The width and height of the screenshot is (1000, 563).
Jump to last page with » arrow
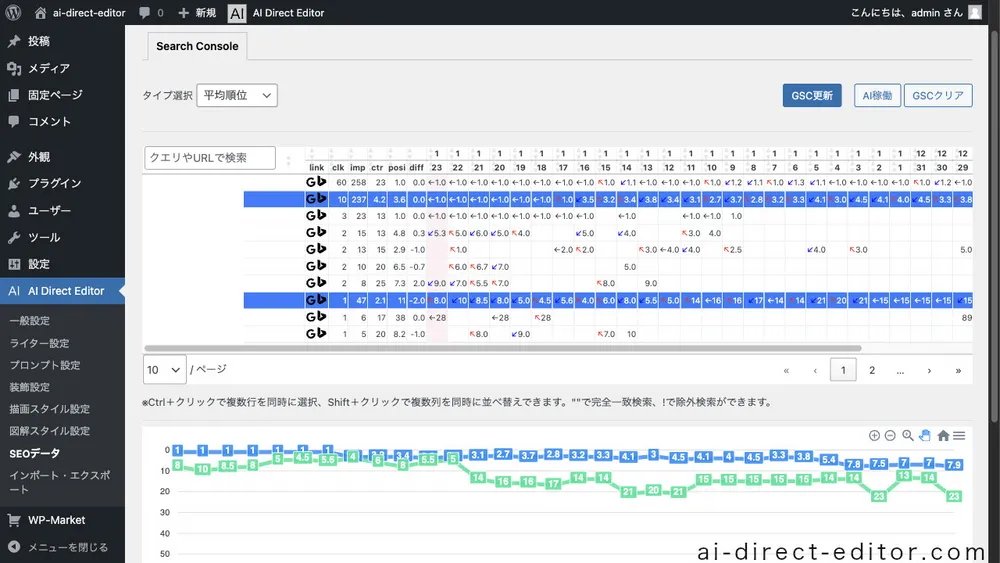tap(958, 370)
